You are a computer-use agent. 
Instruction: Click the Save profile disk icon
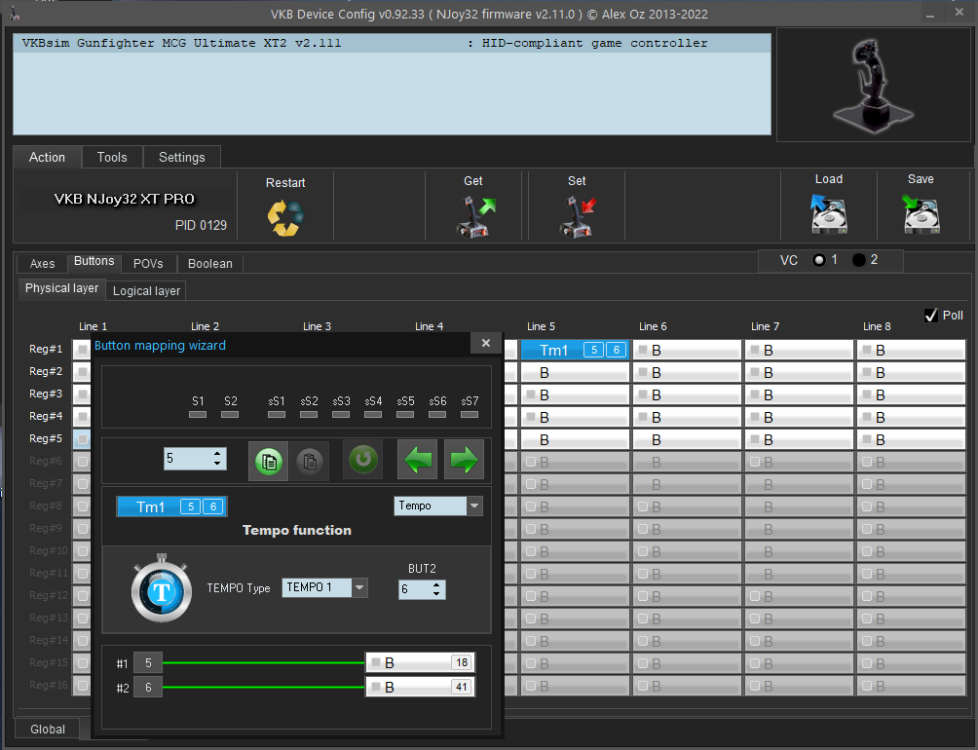(x=921, y=214)
